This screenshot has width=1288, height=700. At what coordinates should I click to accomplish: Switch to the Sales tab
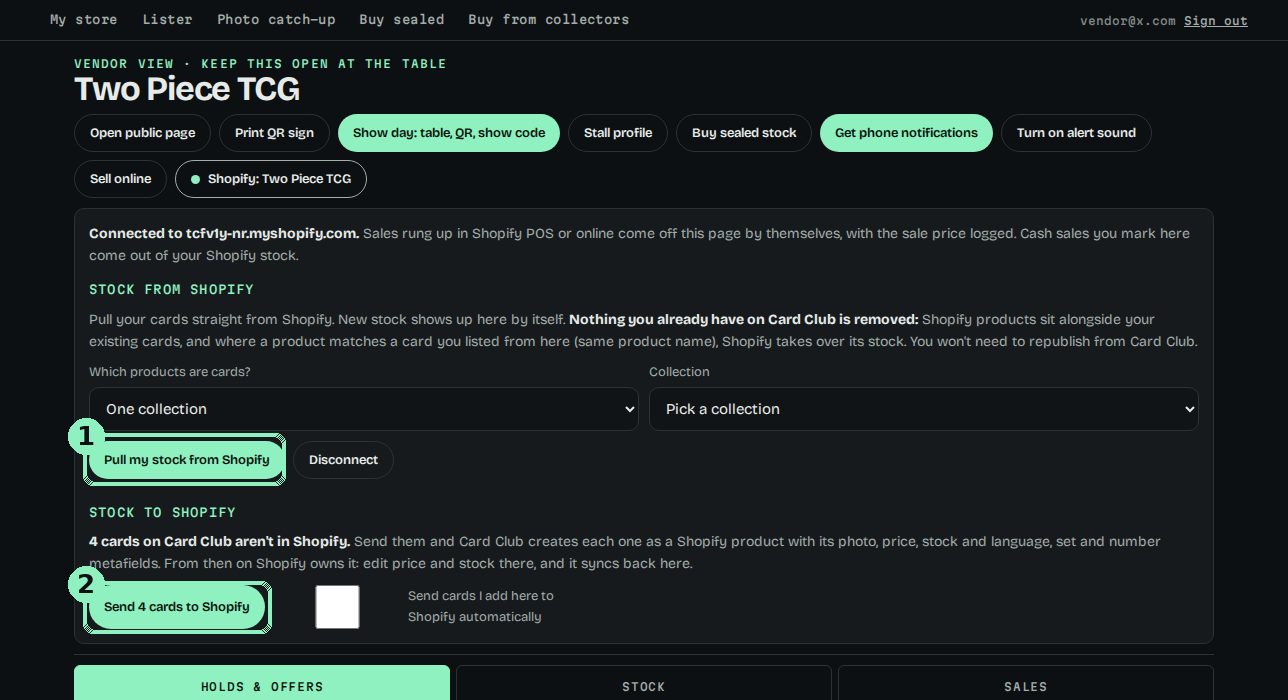pyautogui.click(x=1026, y=686)
